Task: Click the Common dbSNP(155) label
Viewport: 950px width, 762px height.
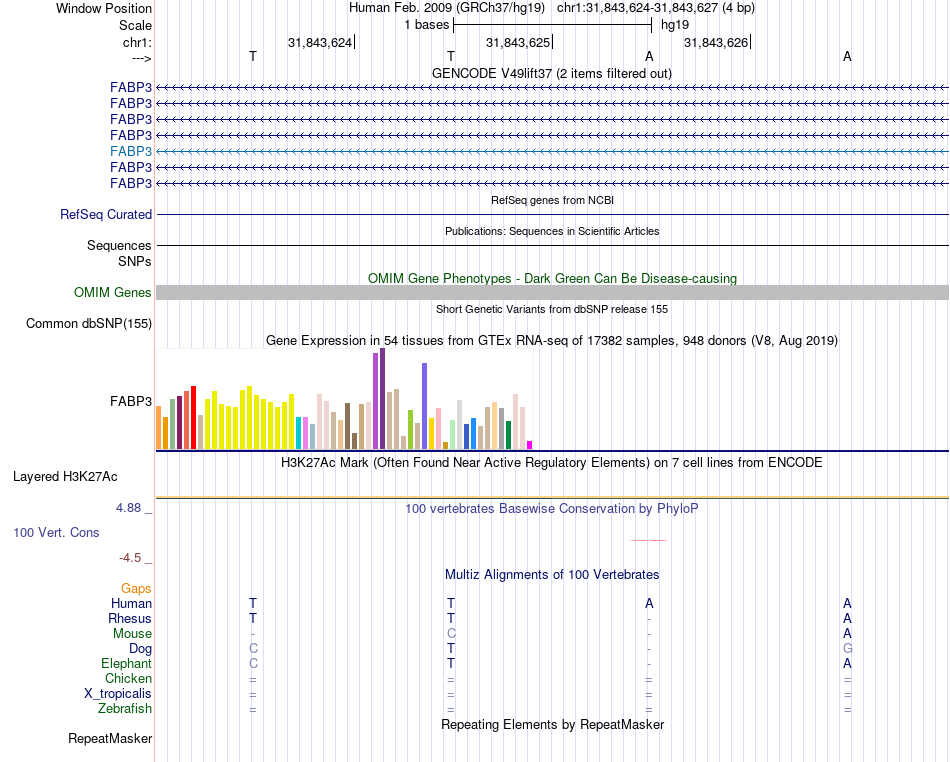Action: click(89, 323)
